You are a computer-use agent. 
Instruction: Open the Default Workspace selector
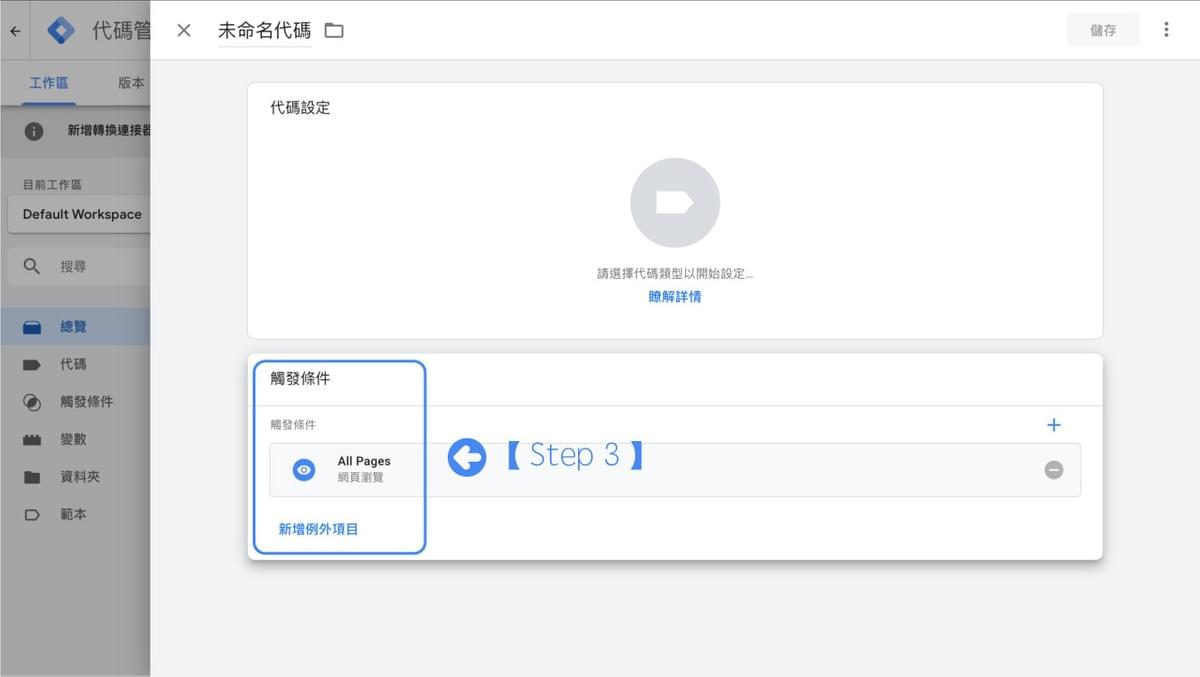[x=79, y=214]
